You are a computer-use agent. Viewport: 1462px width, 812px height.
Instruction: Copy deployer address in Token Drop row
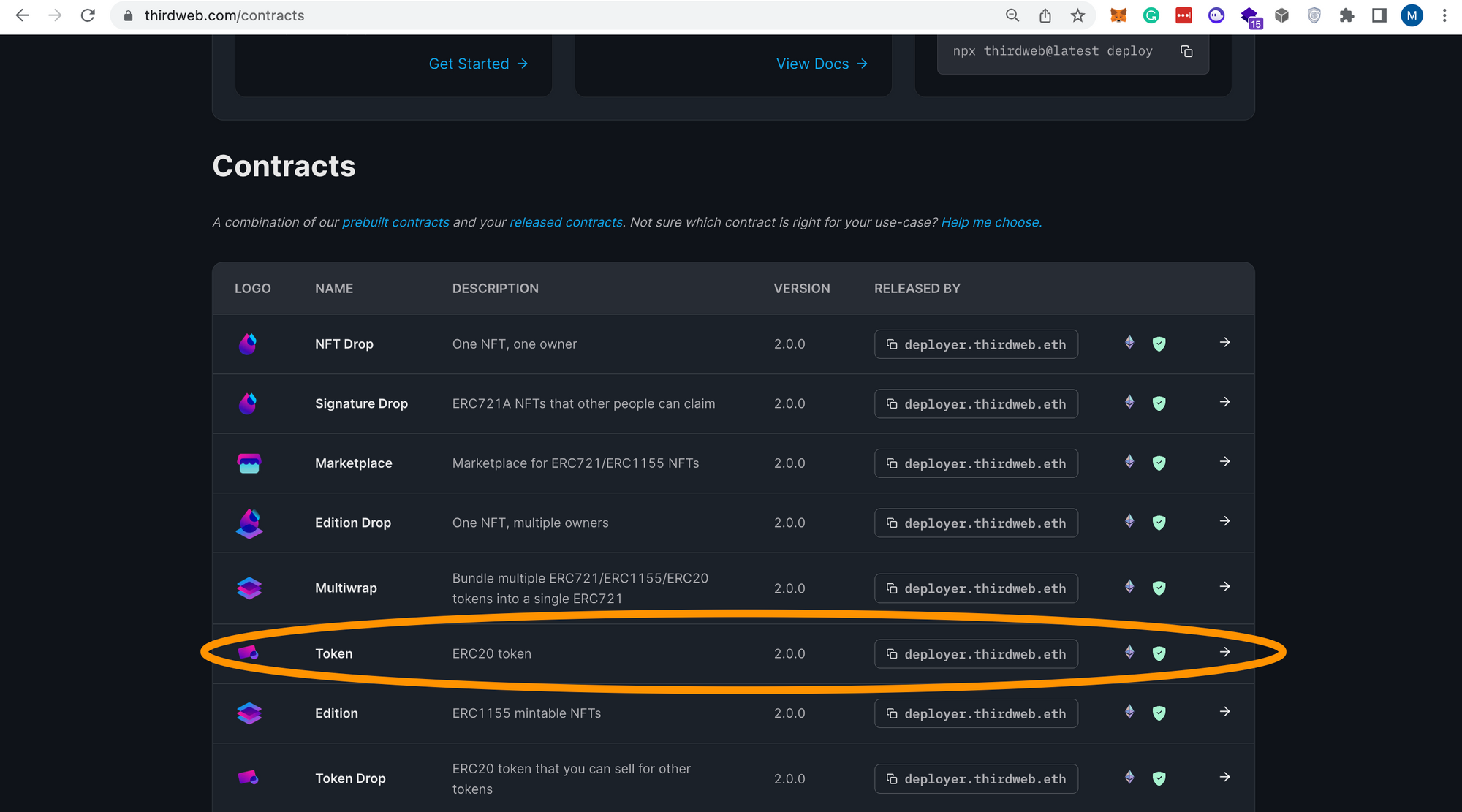pyautogui.click(x=976, y=779)
